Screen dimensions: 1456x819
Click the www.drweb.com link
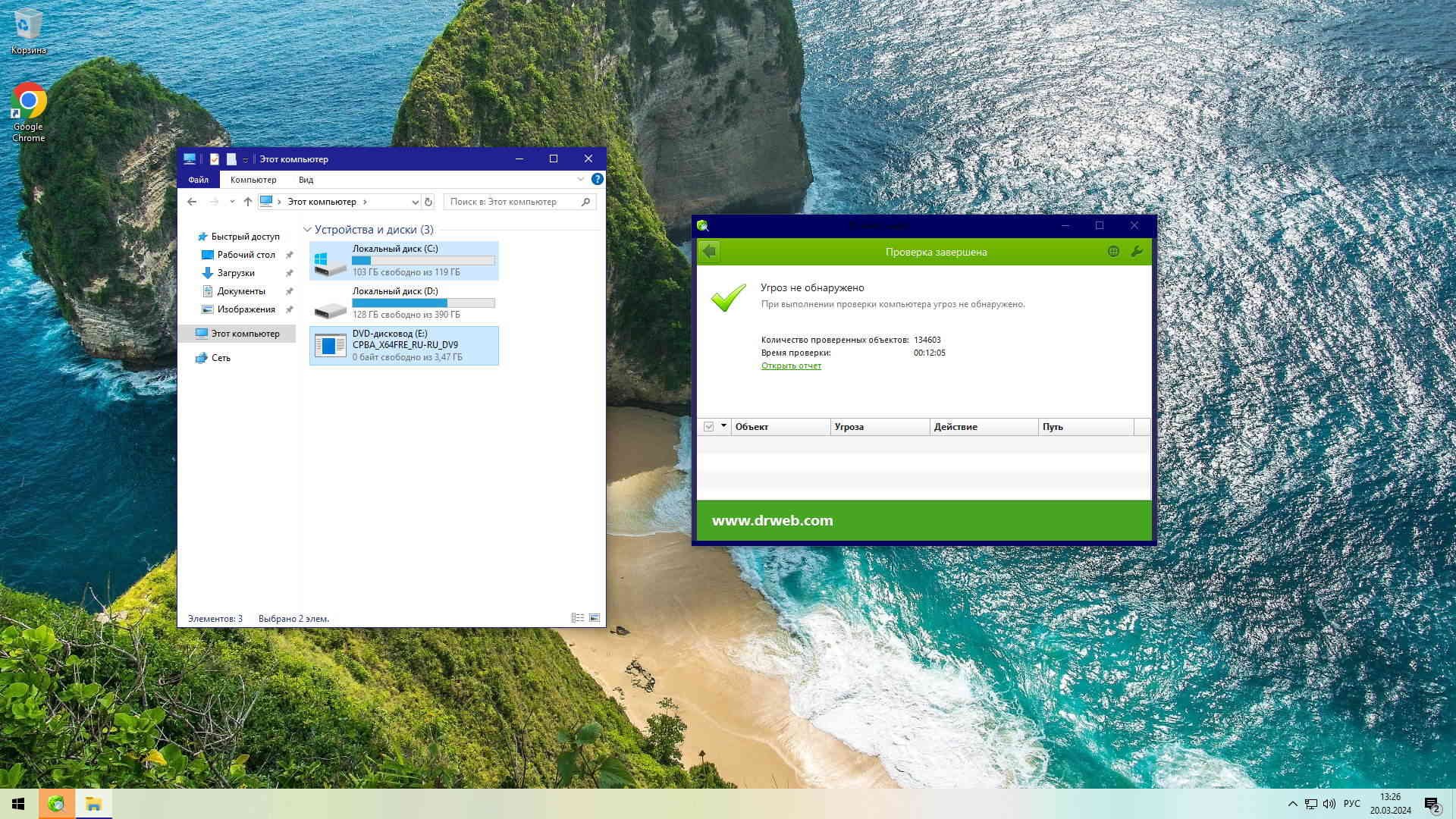tap(772, 521)
